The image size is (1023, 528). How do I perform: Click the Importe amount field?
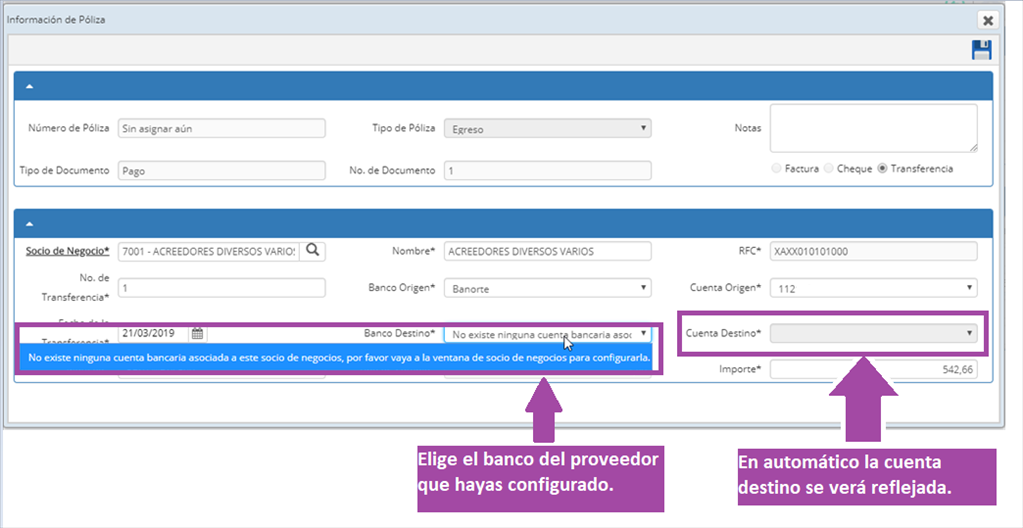[874, 369]
